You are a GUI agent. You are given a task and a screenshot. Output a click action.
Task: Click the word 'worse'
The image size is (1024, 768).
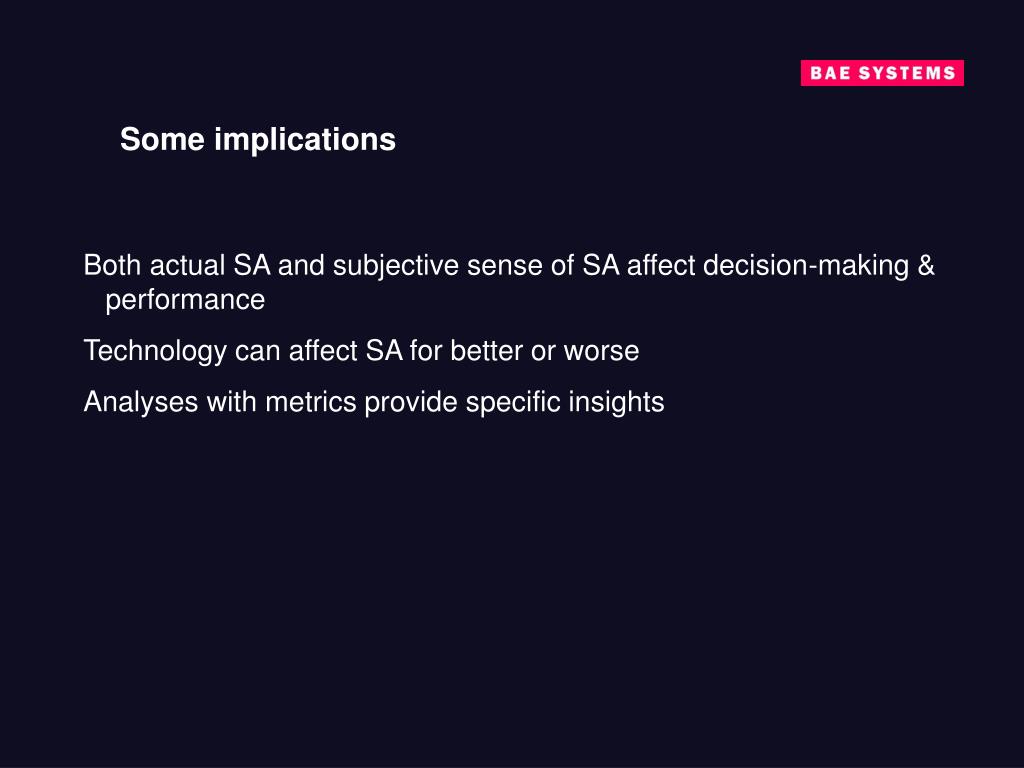click(x=601, y=352)
